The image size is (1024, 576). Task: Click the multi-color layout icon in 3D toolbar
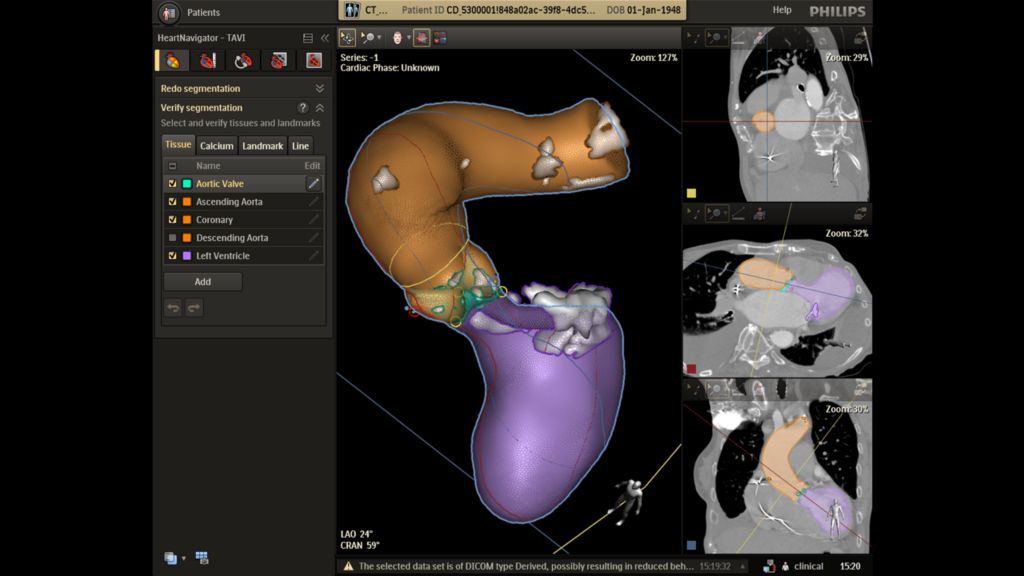[440, 39]
